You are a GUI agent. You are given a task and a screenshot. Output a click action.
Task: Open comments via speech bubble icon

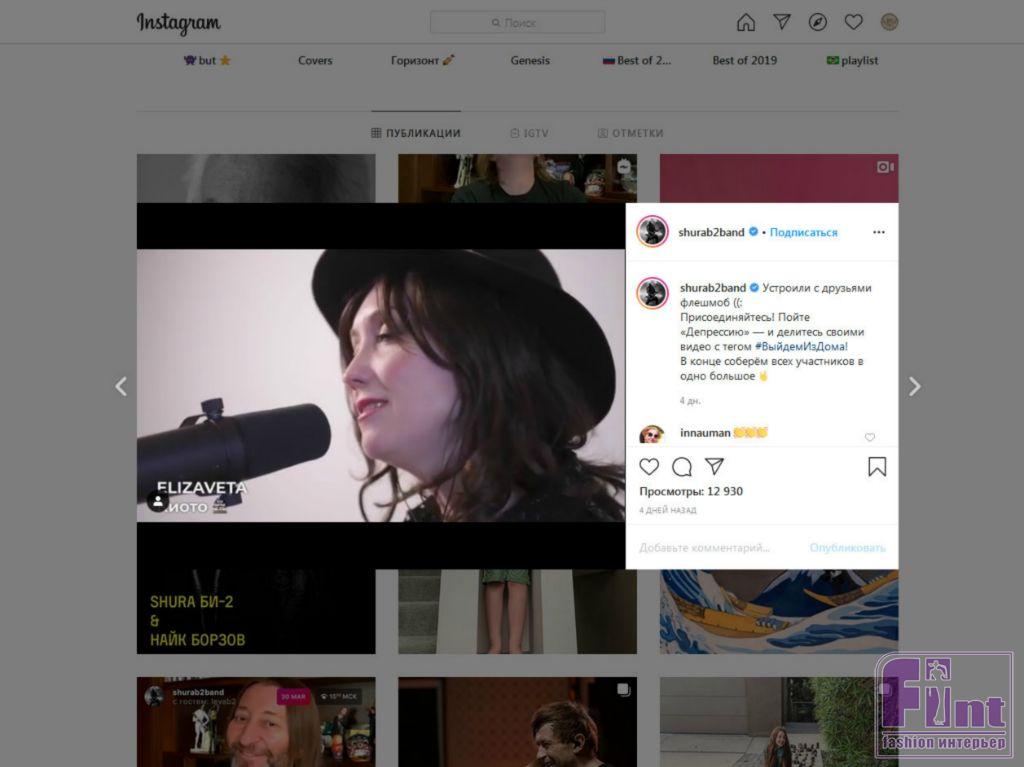coord(682,467)
